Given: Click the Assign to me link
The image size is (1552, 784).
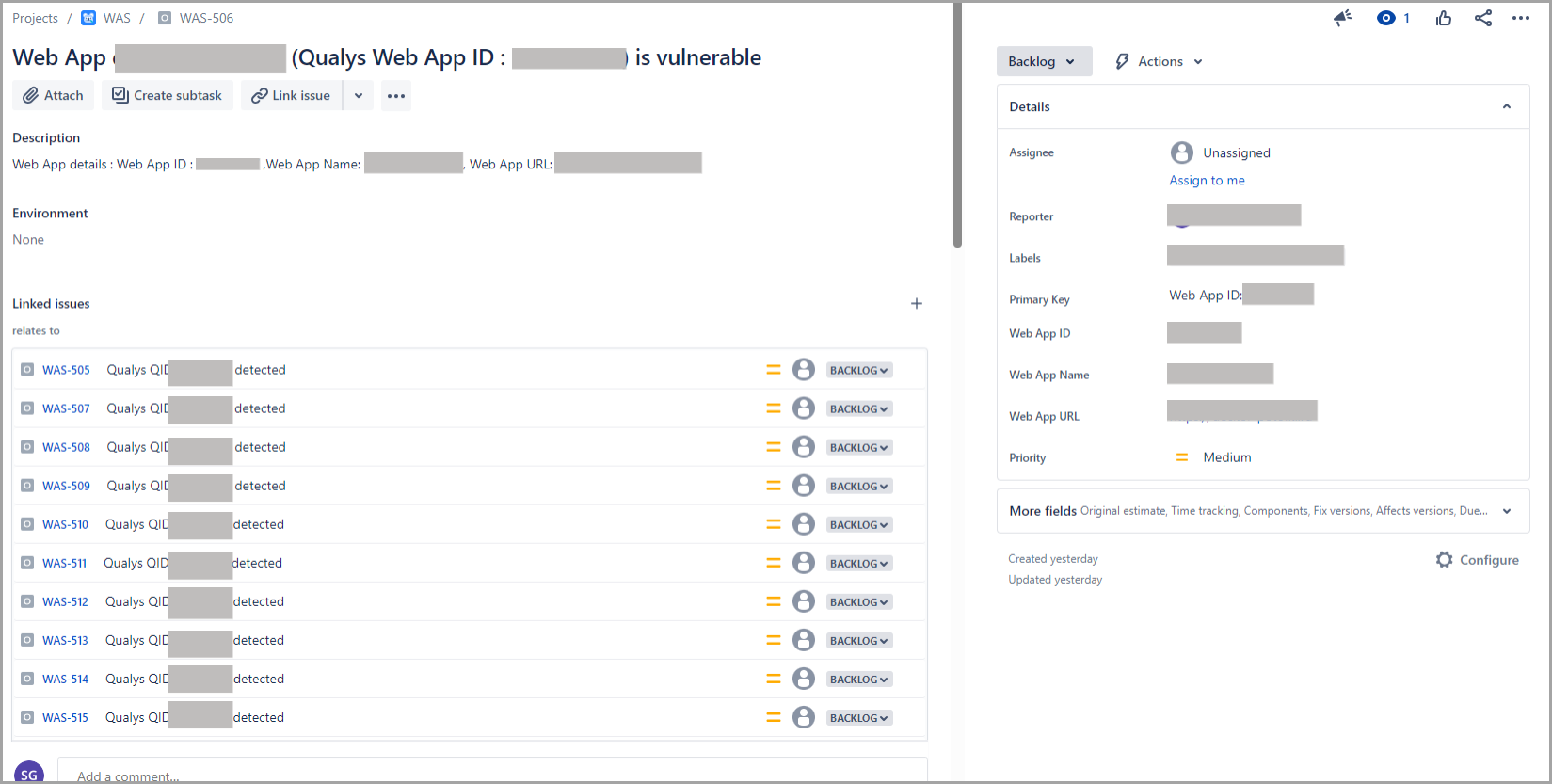Looking at the screenshot, I should 1207,180.
